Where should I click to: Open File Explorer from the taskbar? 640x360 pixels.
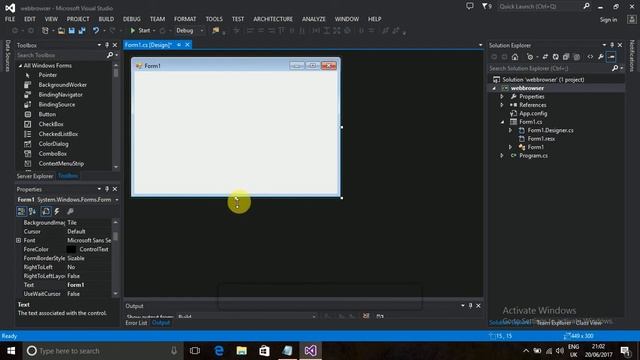point(242,351)
